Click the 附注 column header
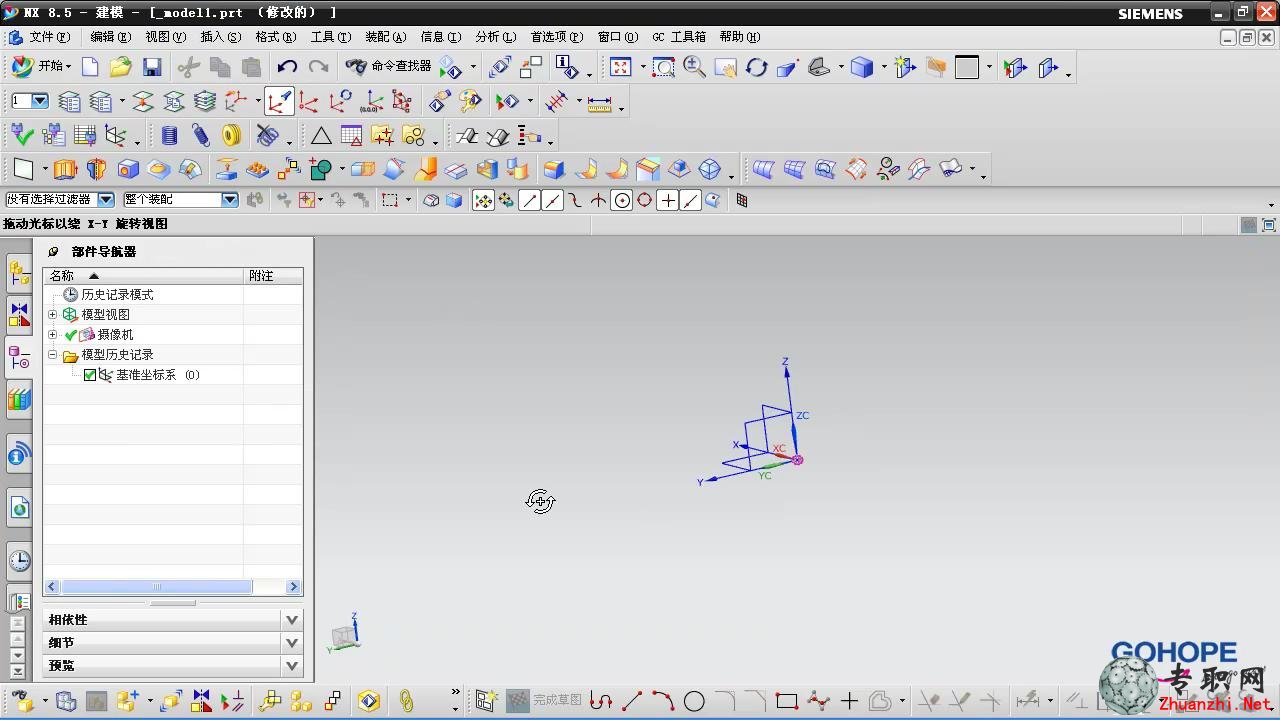1280x720 pixels. (x=273, y=275)
